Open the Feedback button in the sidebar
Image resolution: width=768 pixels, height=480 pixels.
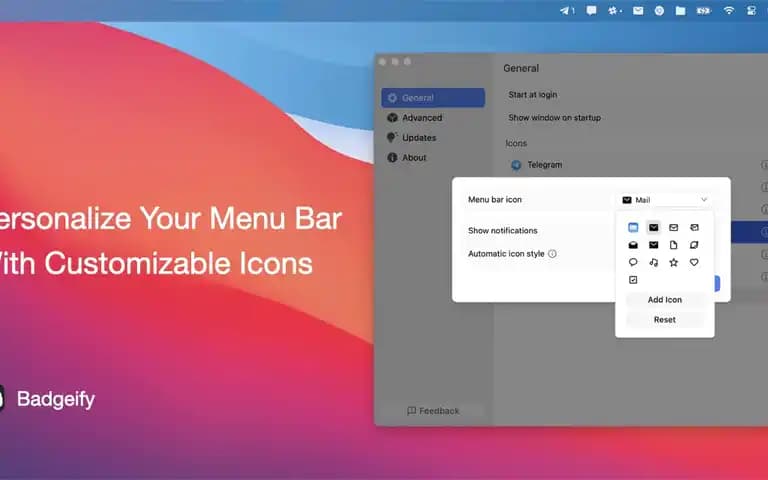[x=433, y=410]
